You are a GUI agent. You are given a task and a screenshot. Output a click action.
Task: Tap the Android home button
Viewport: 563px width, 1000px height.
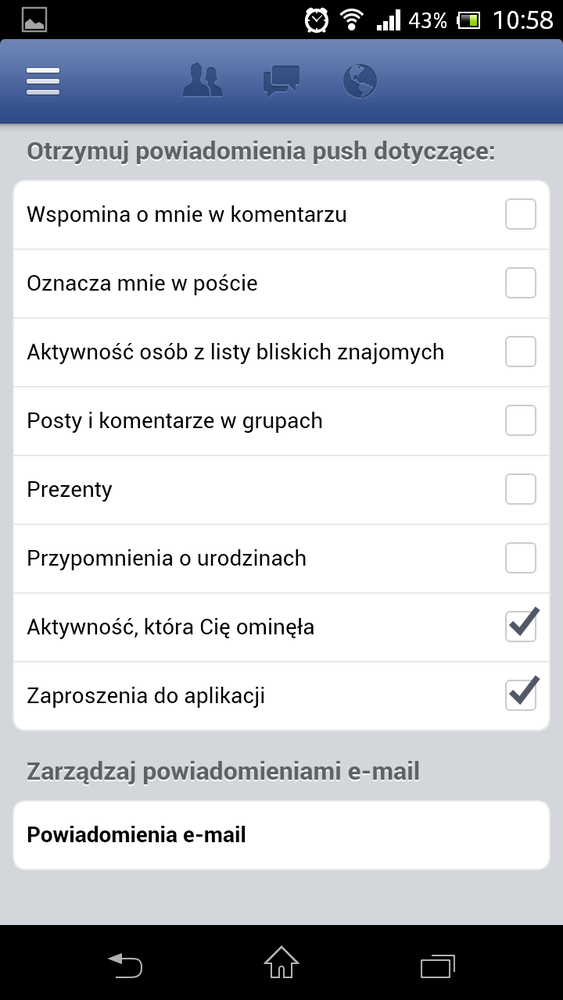(281, 962)
